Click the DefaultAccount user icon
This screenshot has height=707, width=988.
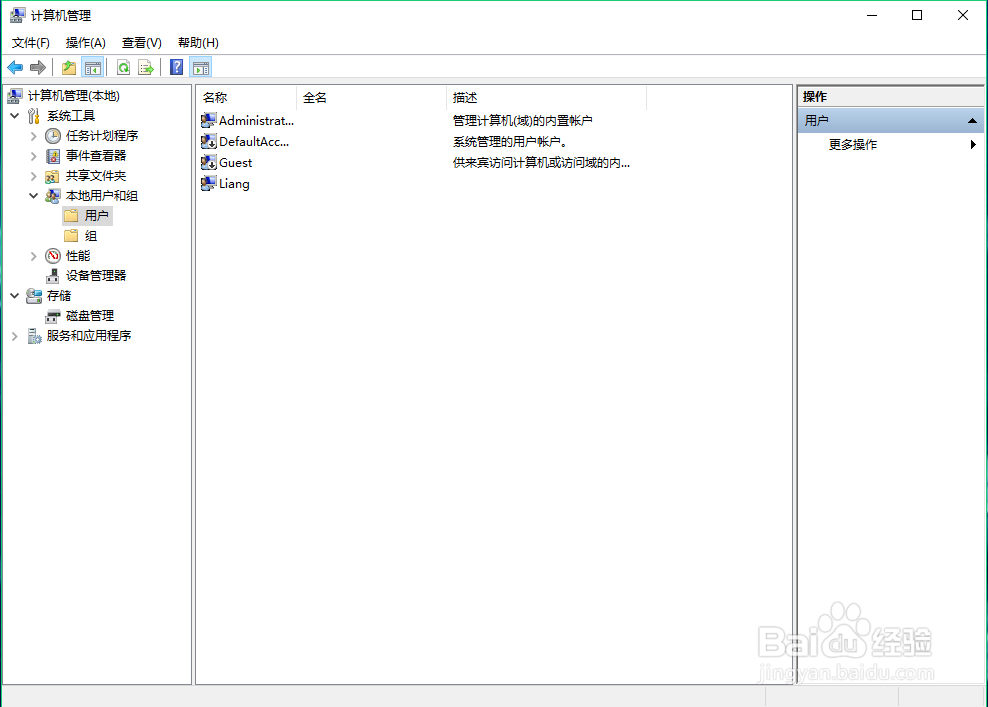click(209, 141)
